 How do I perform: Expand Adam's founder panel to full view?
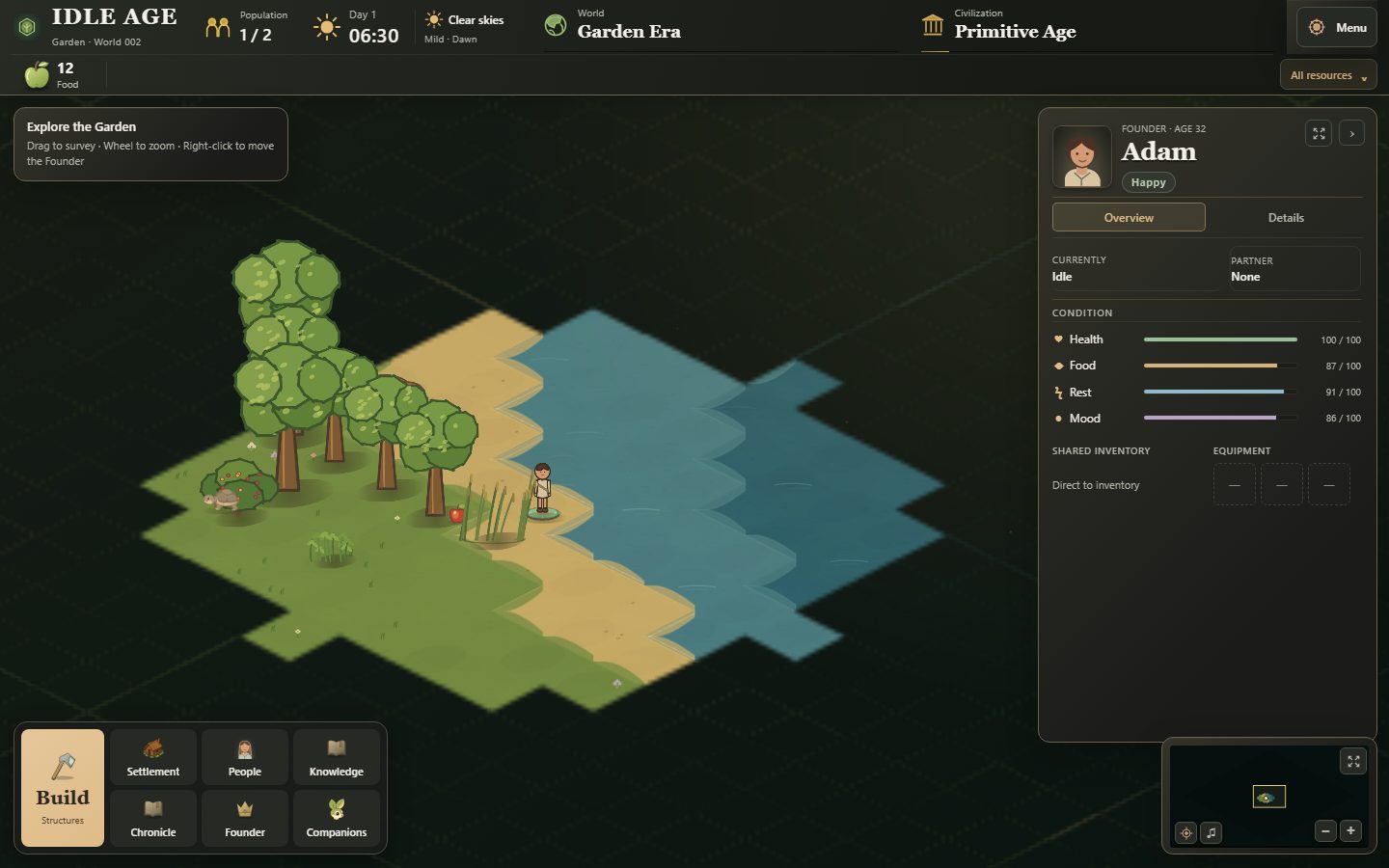(x=1319, y=134)
